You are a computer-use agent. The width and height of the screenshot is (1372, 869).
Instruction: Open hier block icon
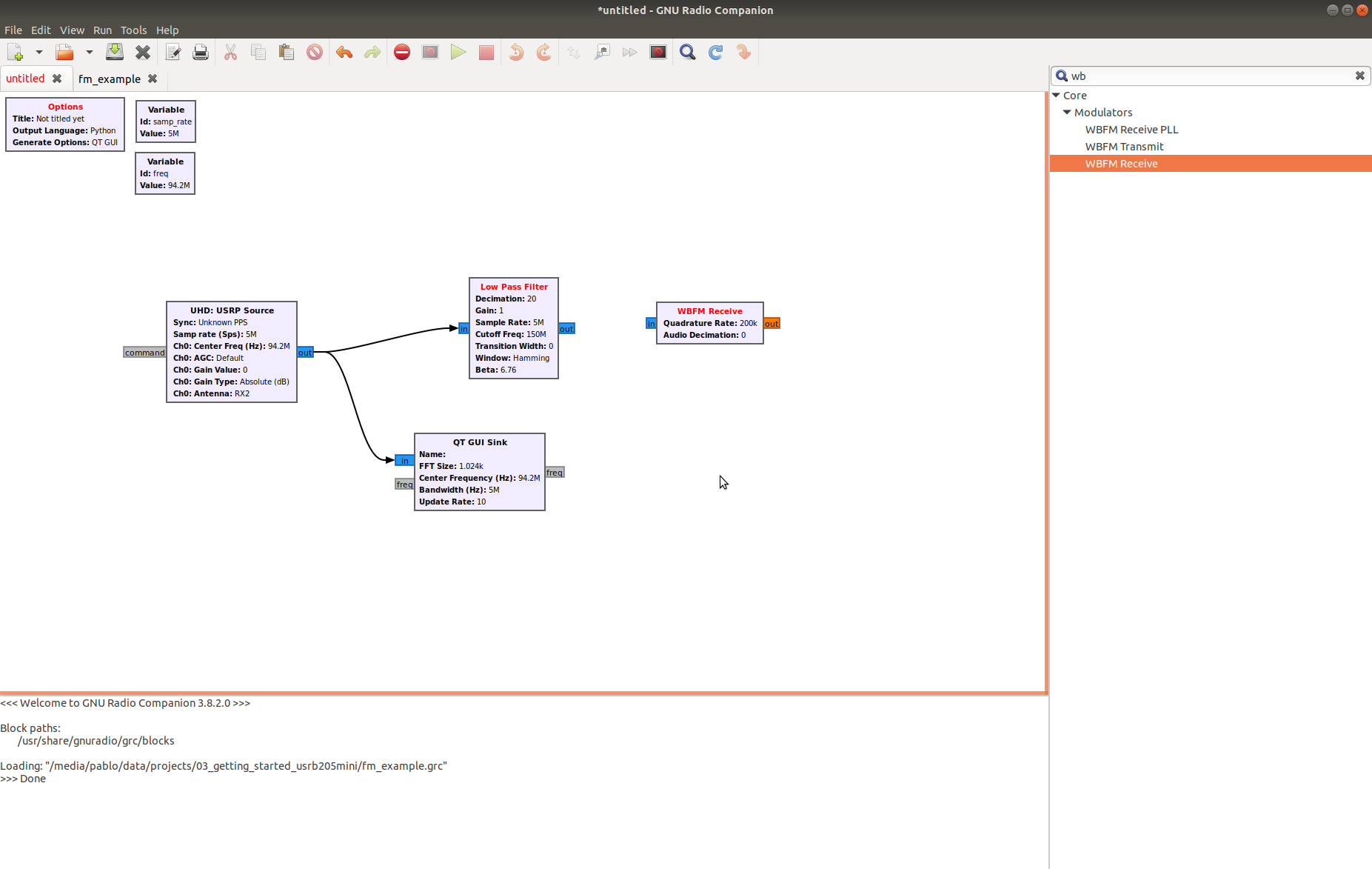pos(744,53)
